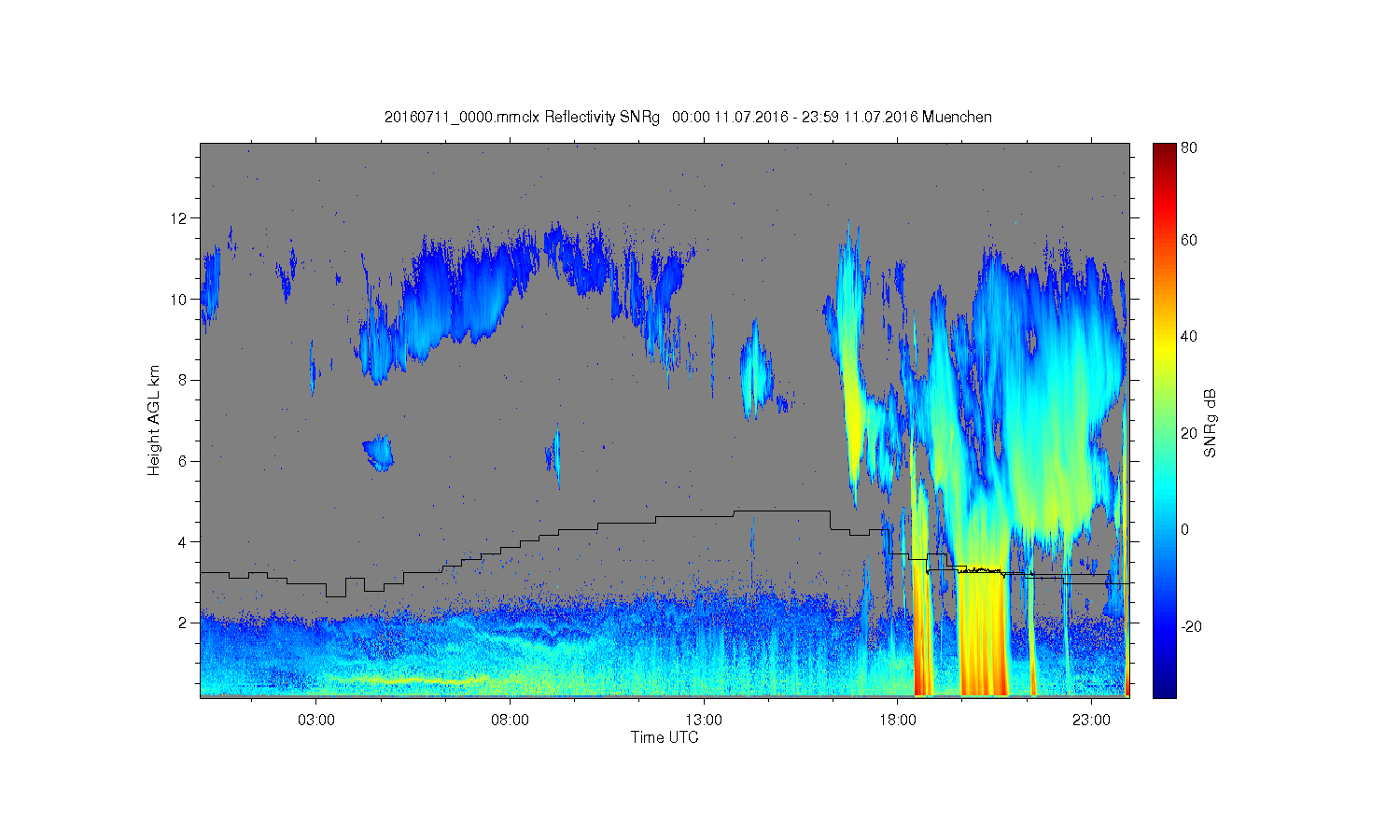Click the colorbar value 60
This screenshot has width=1400, height=840.
coord(1189,240)
